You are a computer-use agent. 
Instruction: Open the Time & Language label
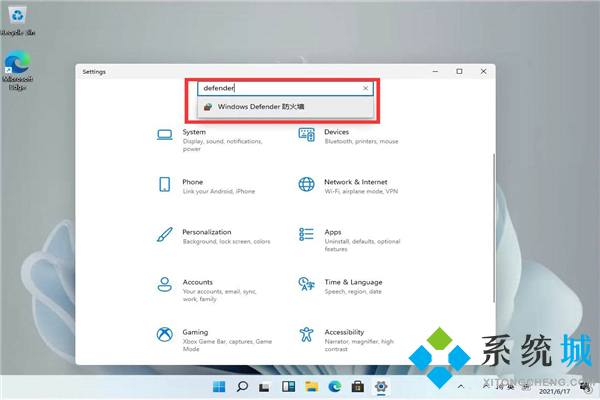(354, 282)
